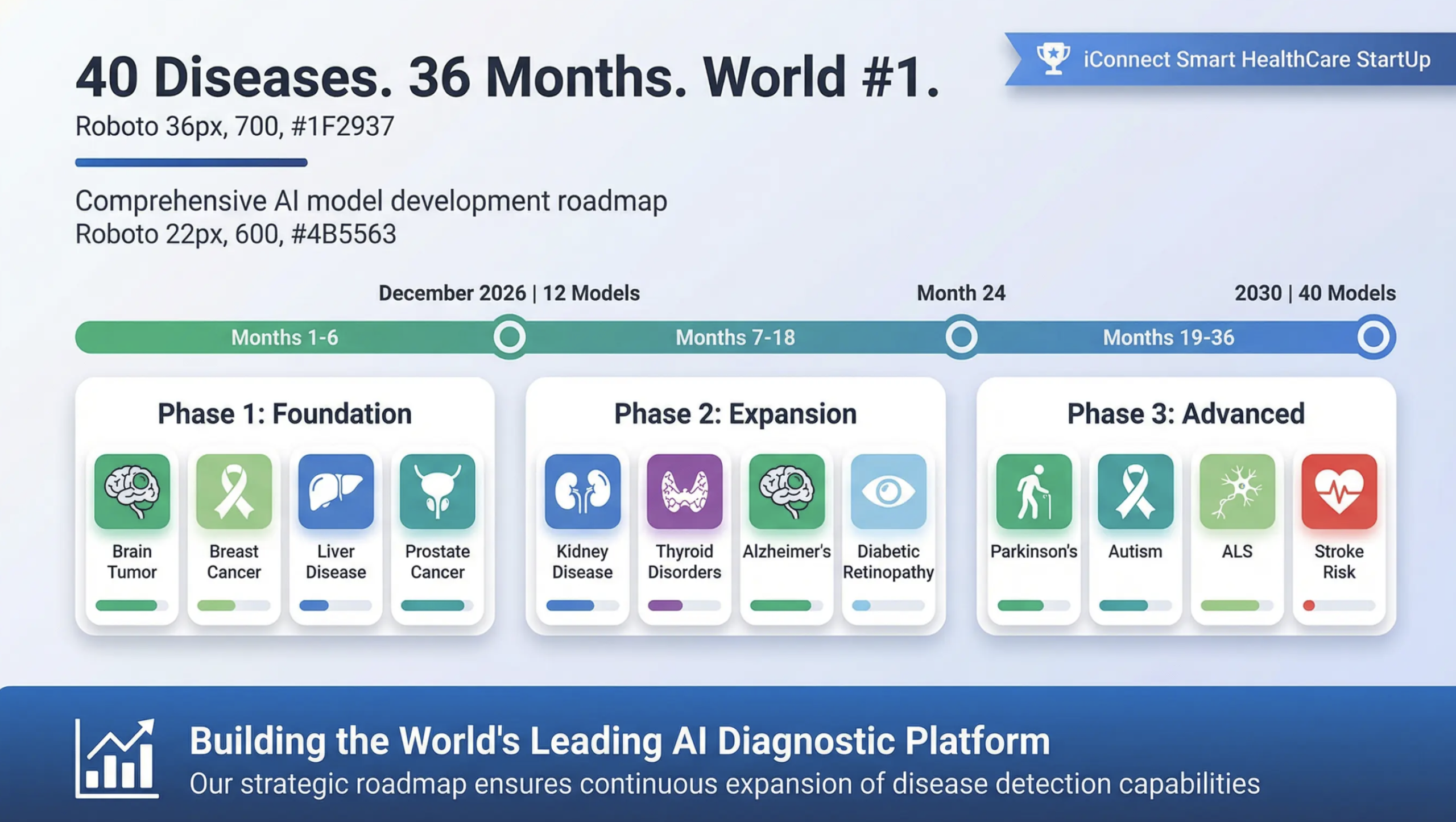Screen dimensions: 1456x822
Task: Click the Liver Disease icon
Action: [336, 491]
